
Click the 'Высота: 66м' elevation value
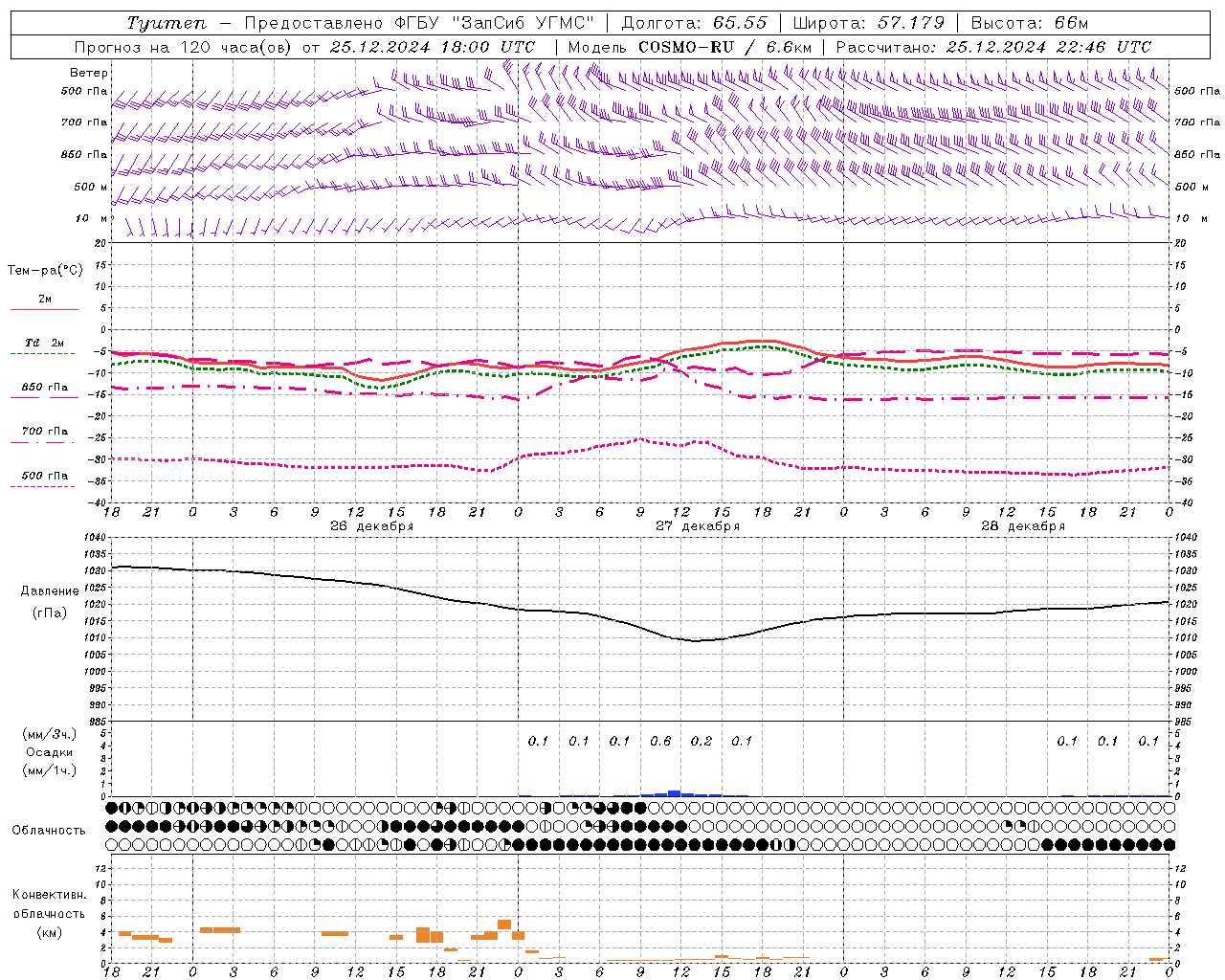pos(1030,23)
